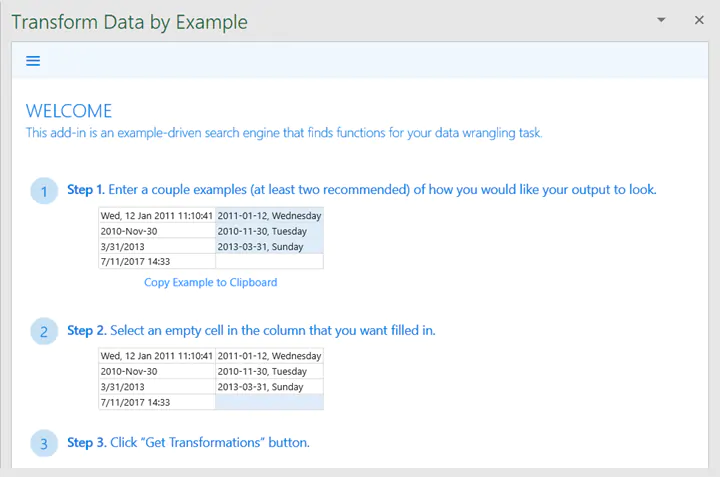Click Step 2 cell '2013-03-31, Sunday'

click(x=269, y=387)
